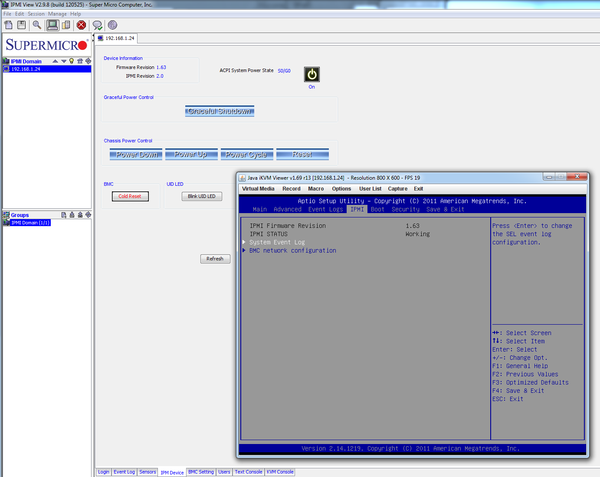Click the save disk icon in toolbar
The image size is (600, 477).
click(x=21, y=25)
